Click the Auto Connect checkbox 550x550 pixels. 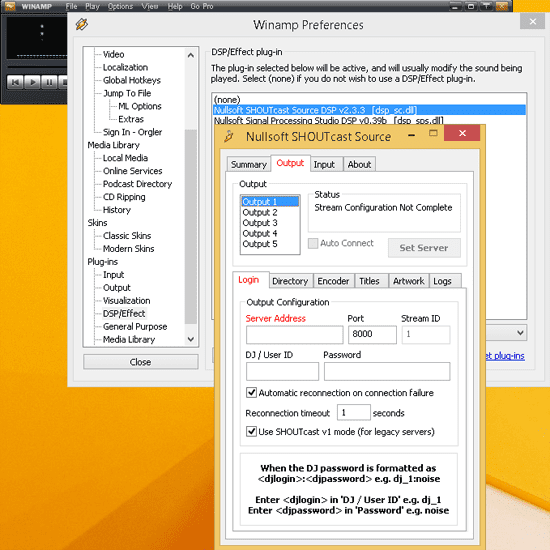pos(313,243)
